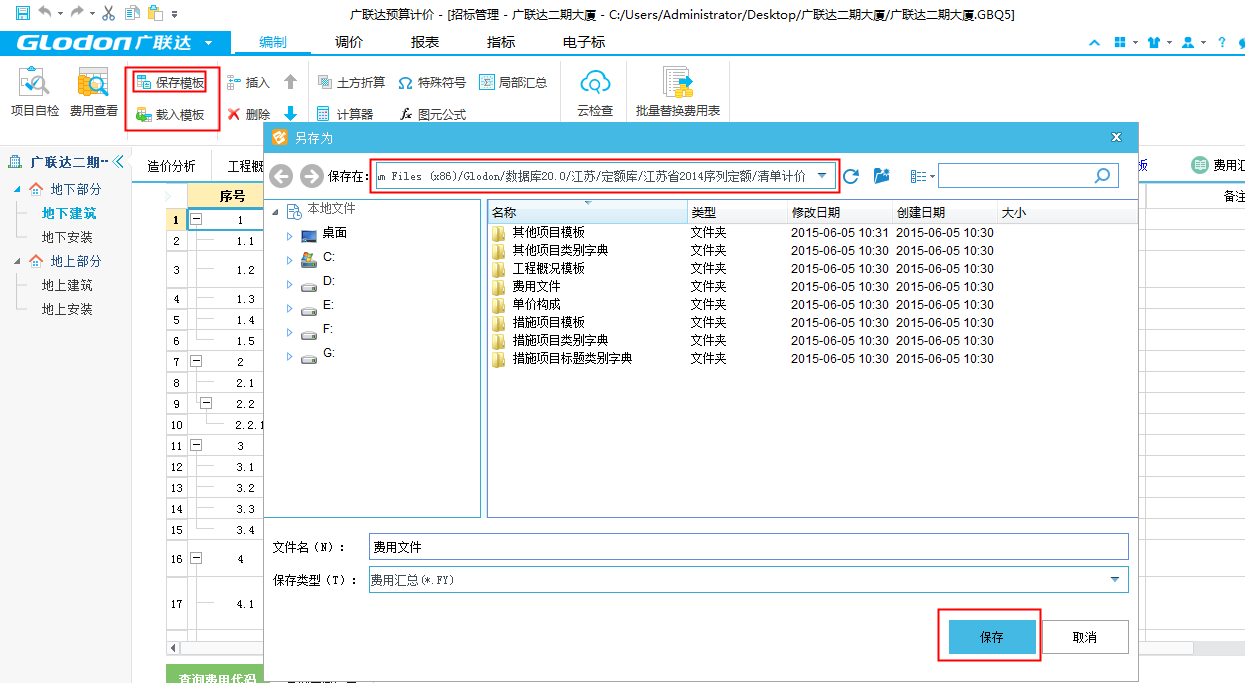
Task: Expand the 保存在 path dropdown
Action: click(x=822, y=176)
